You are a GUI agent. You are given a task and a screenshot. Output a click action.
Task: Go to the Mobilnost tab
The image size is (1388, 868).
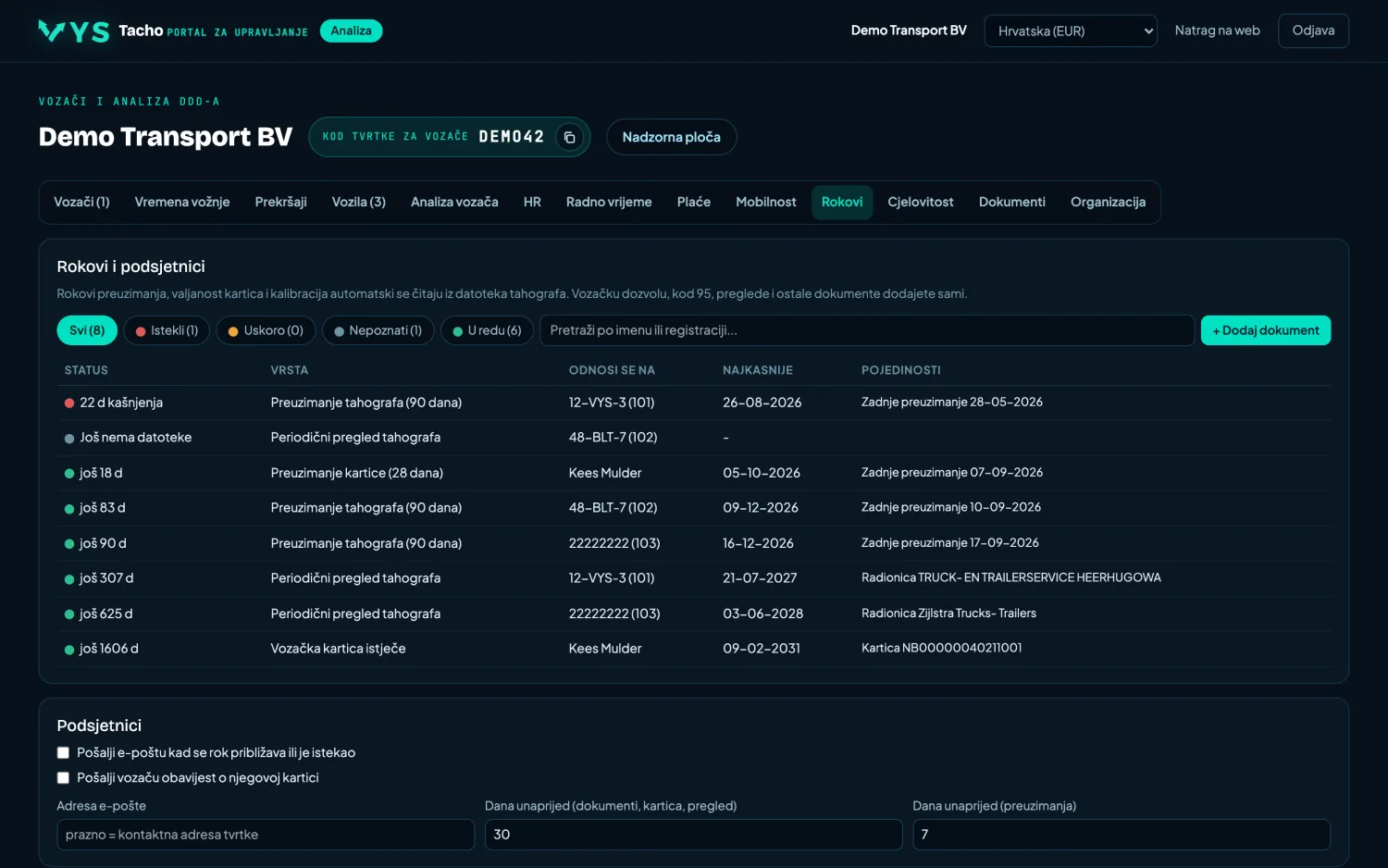coord(765,202)
